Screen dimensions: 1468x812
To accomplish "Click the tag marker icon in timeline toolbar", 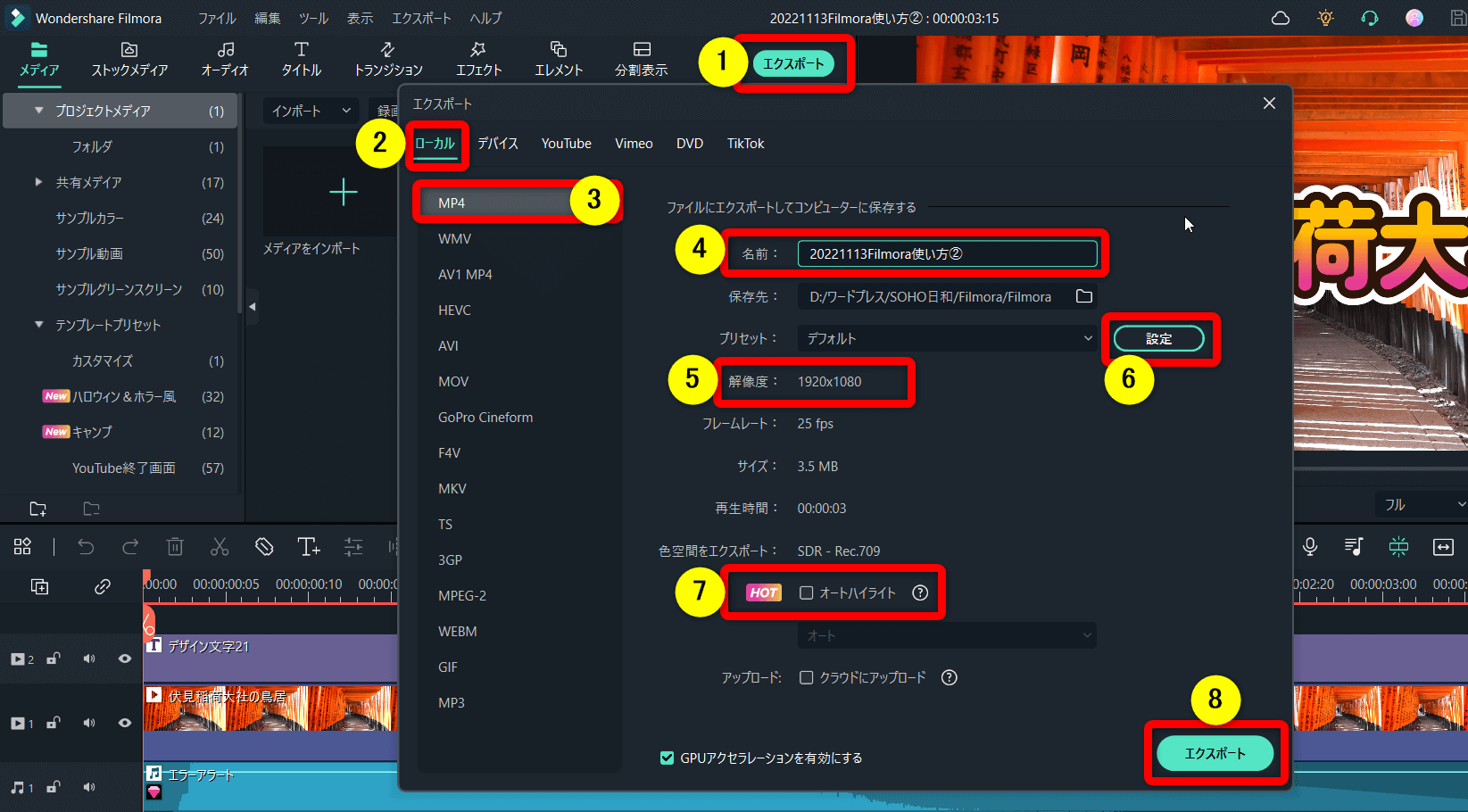I will [264, 547].
